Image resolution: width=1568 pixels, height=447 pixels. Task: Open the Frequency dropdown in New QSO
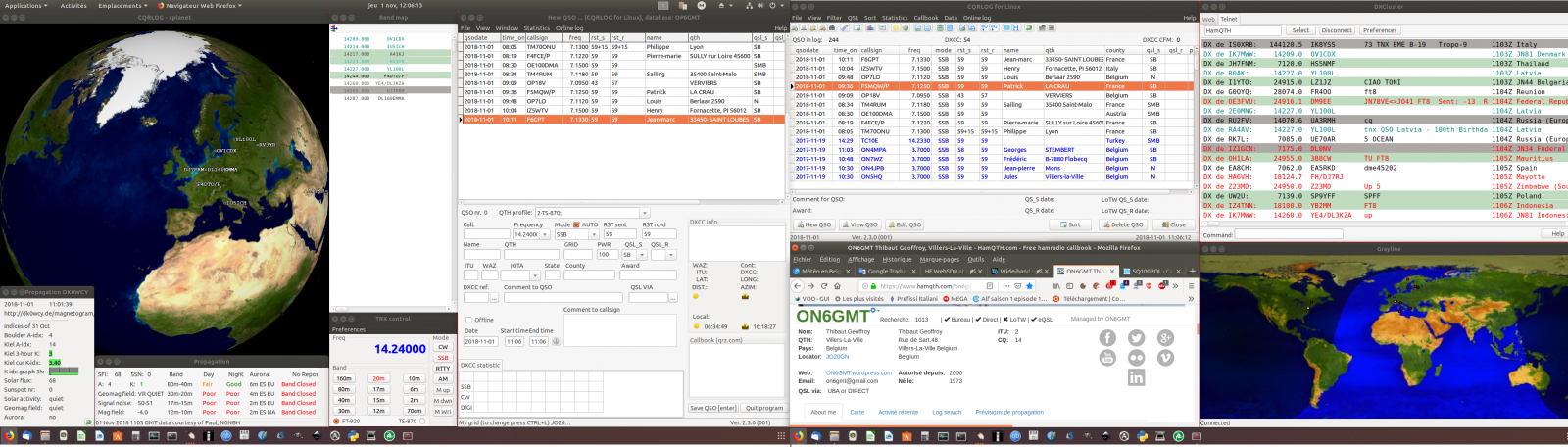[x=545, y=235]
